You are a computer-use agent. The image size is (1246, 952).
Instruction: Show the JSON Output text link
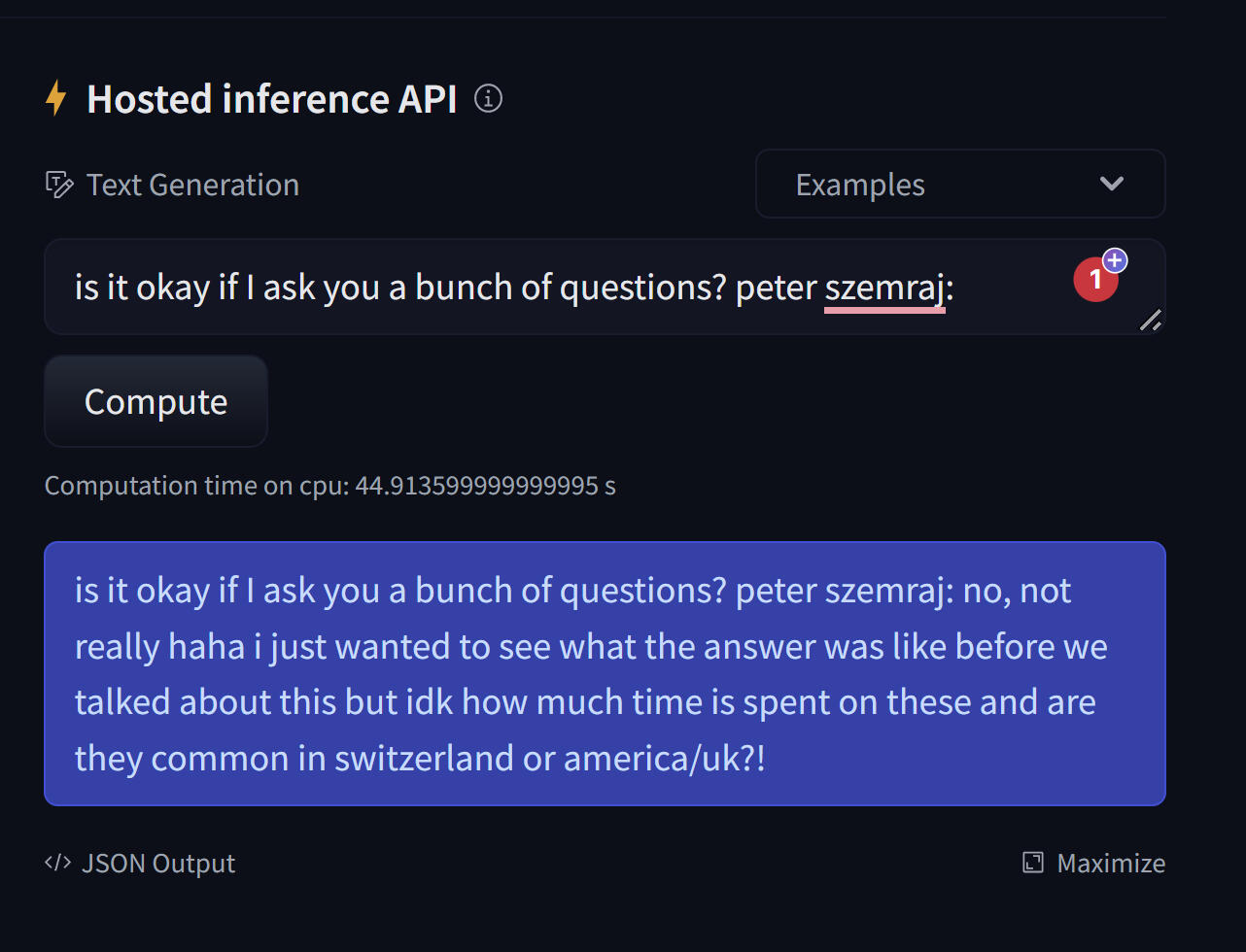pos(158,863)
